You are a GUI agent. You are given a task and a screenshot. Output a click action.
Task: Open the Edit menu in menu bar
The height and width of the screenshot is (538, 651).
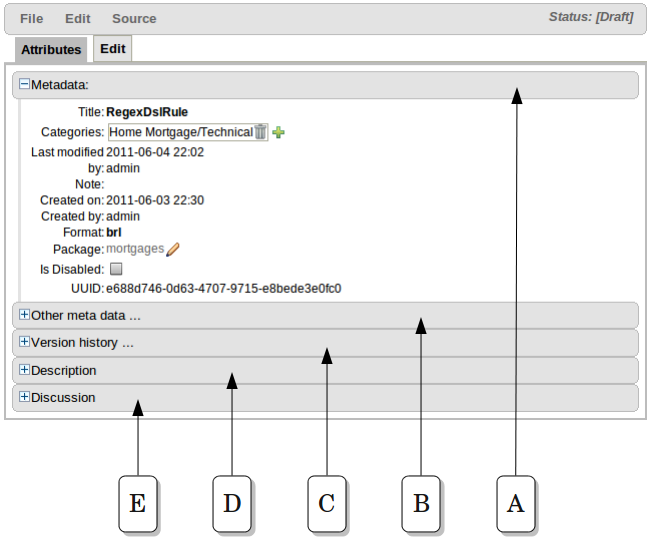tap(78, 19)
